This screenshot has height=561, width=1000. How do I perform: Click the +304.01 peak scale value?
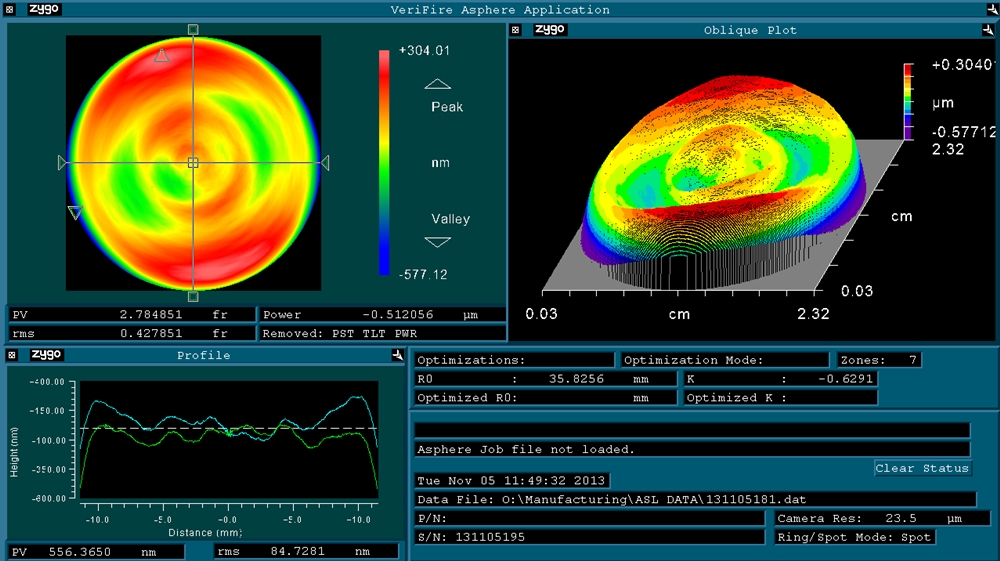point(424,50)
